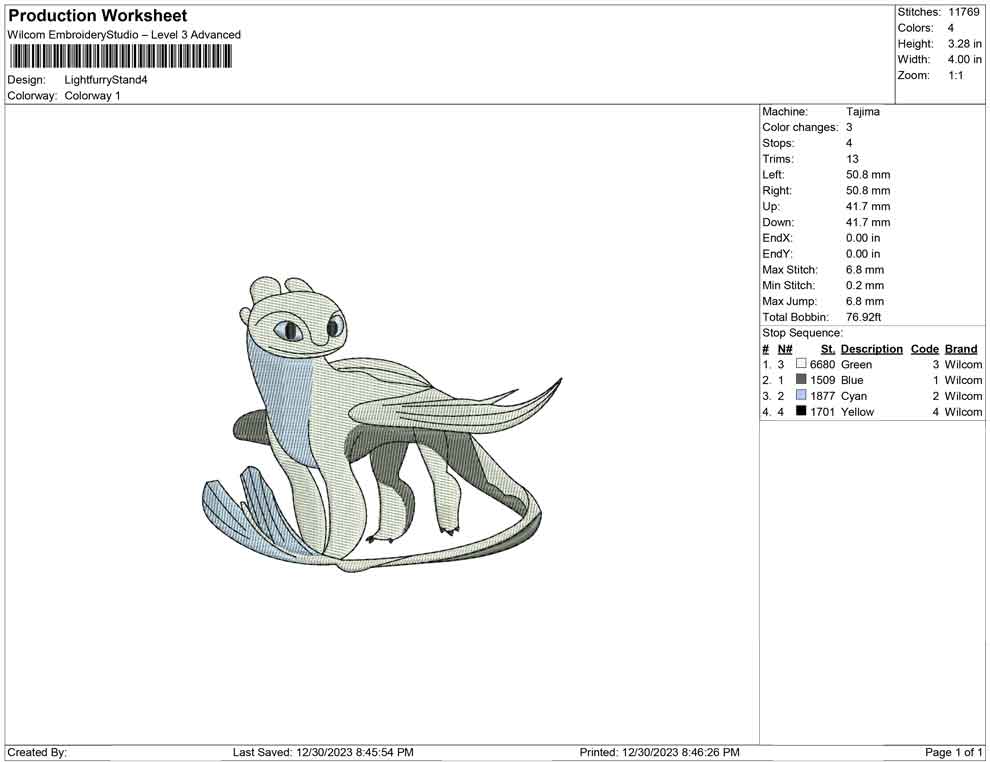Click the 'Green' description in stop row 1
This screenshot has width=990, height=762.
pos(856,364)
